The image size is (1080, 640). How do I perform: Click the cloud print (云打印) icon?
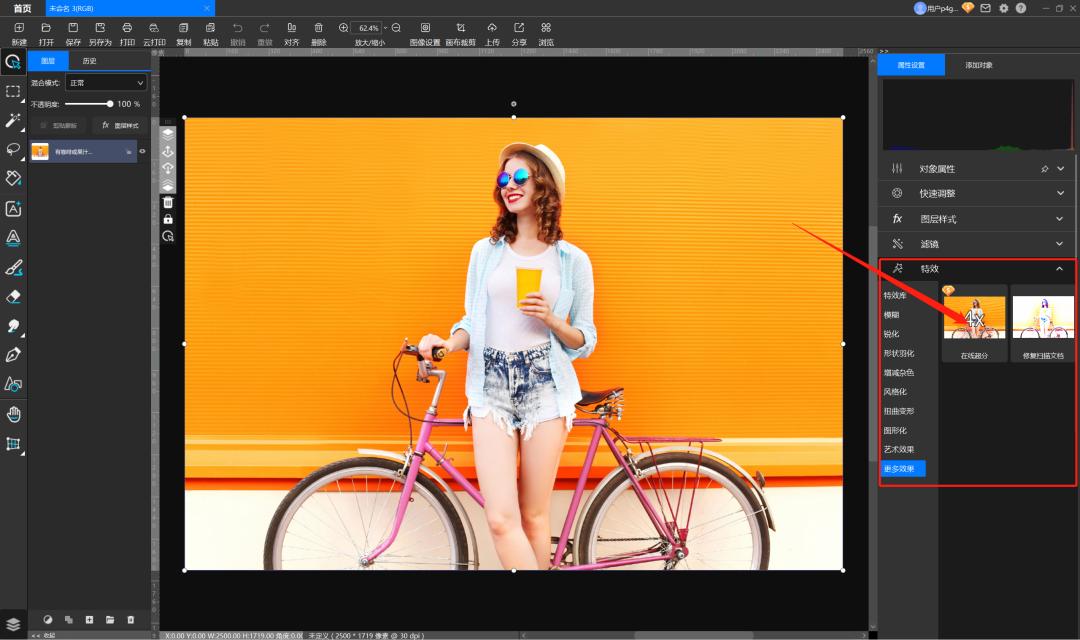coord(154,28)
